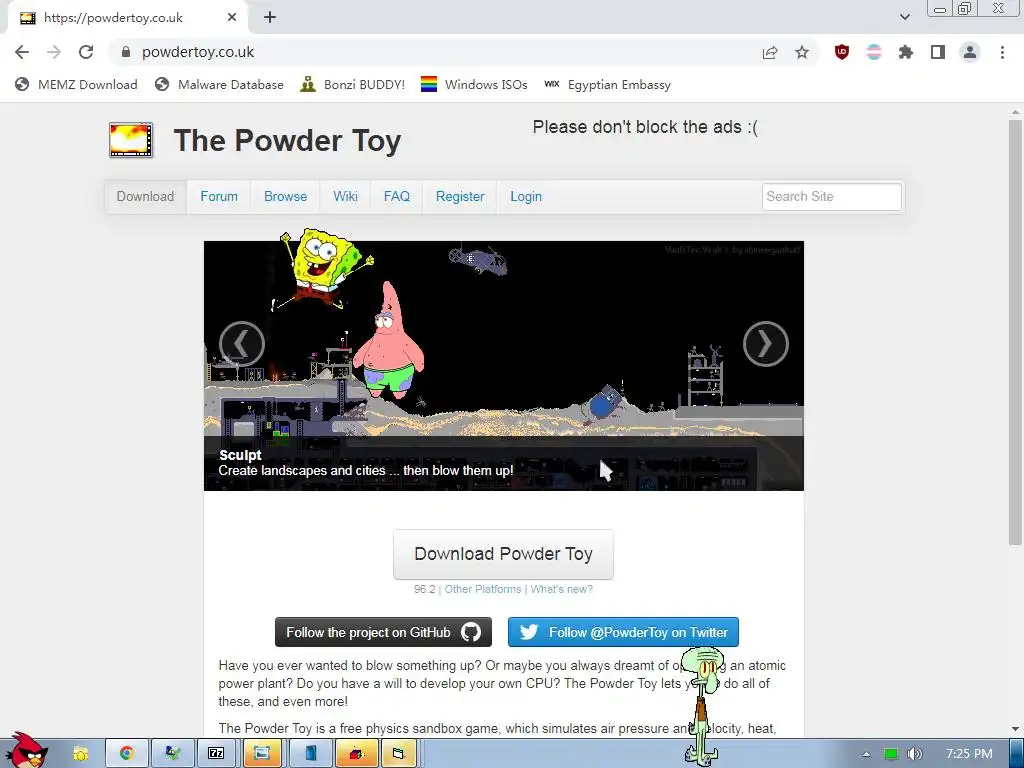Click the green tray status icon

pos(891,754)
